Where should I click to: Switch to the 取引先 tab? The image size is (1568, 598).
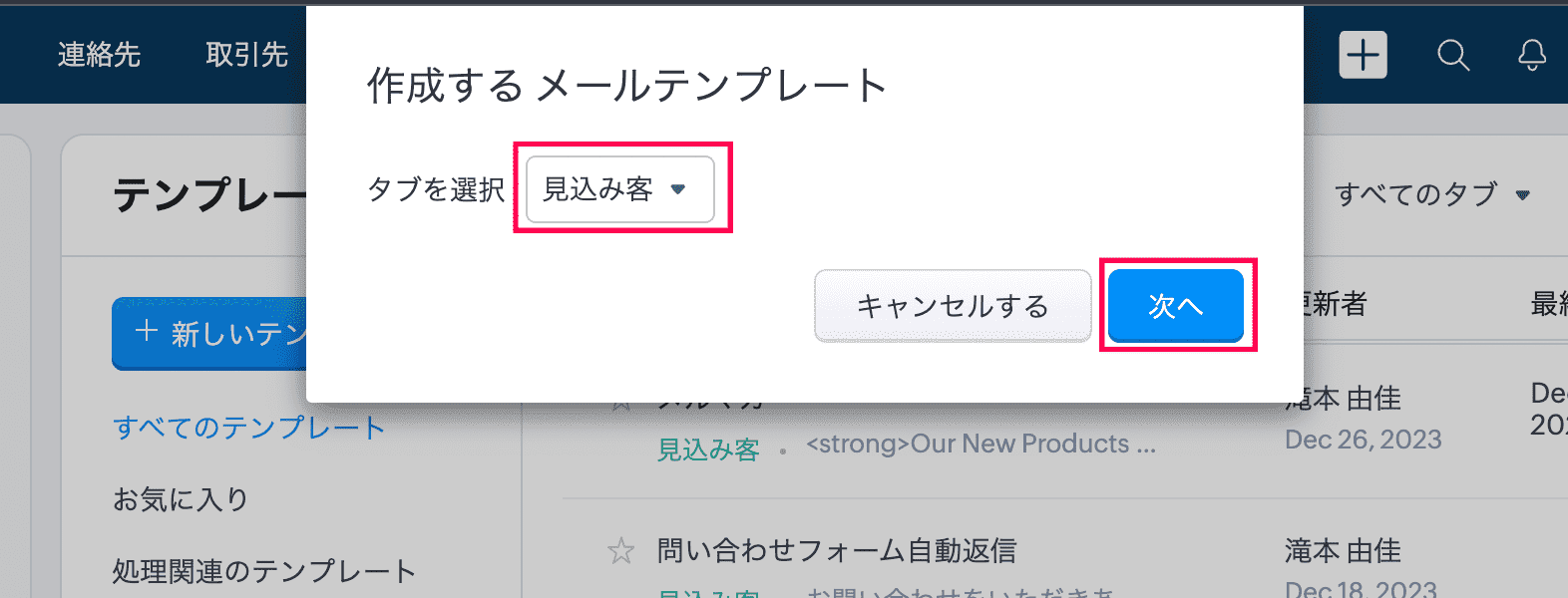click(x=246, y=55)
